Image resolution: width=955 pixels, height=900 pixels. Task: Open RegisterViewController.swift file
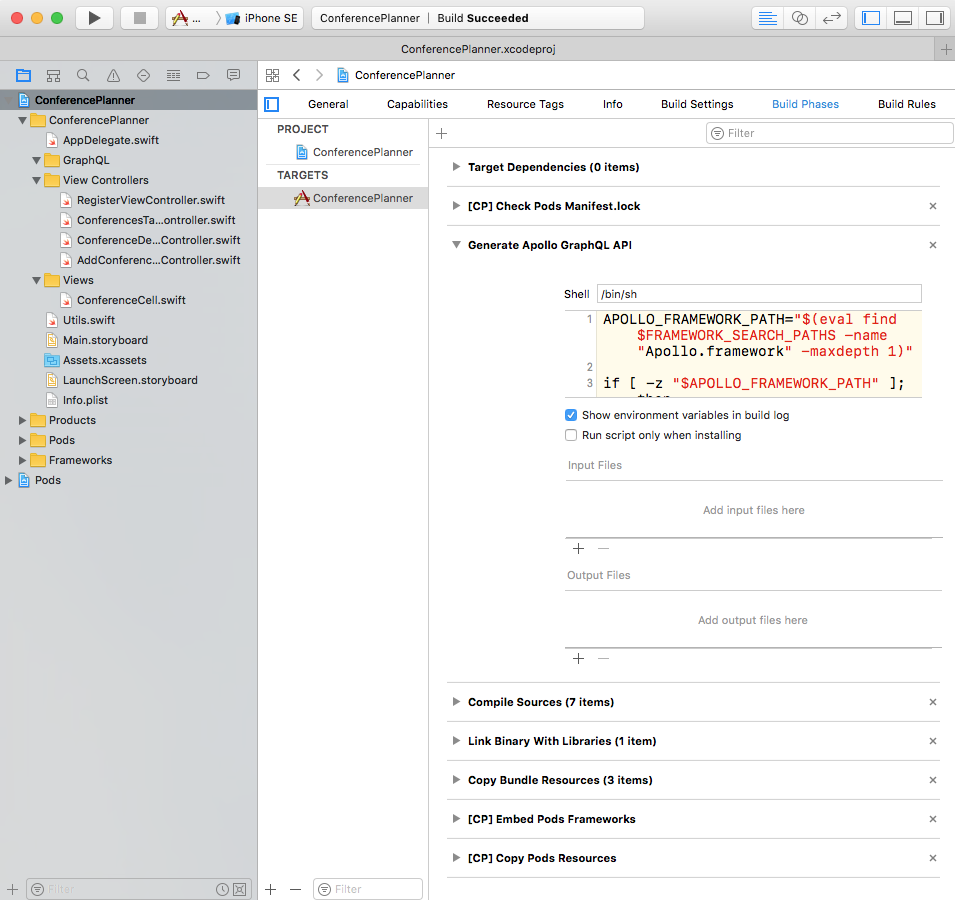tap(150, 200)
